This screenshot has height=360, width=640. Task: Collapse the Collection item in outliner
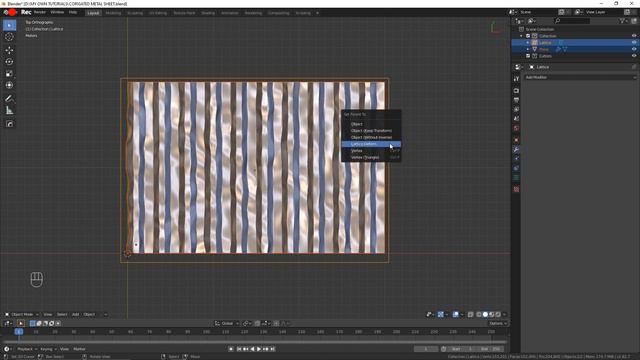point(521,36)
